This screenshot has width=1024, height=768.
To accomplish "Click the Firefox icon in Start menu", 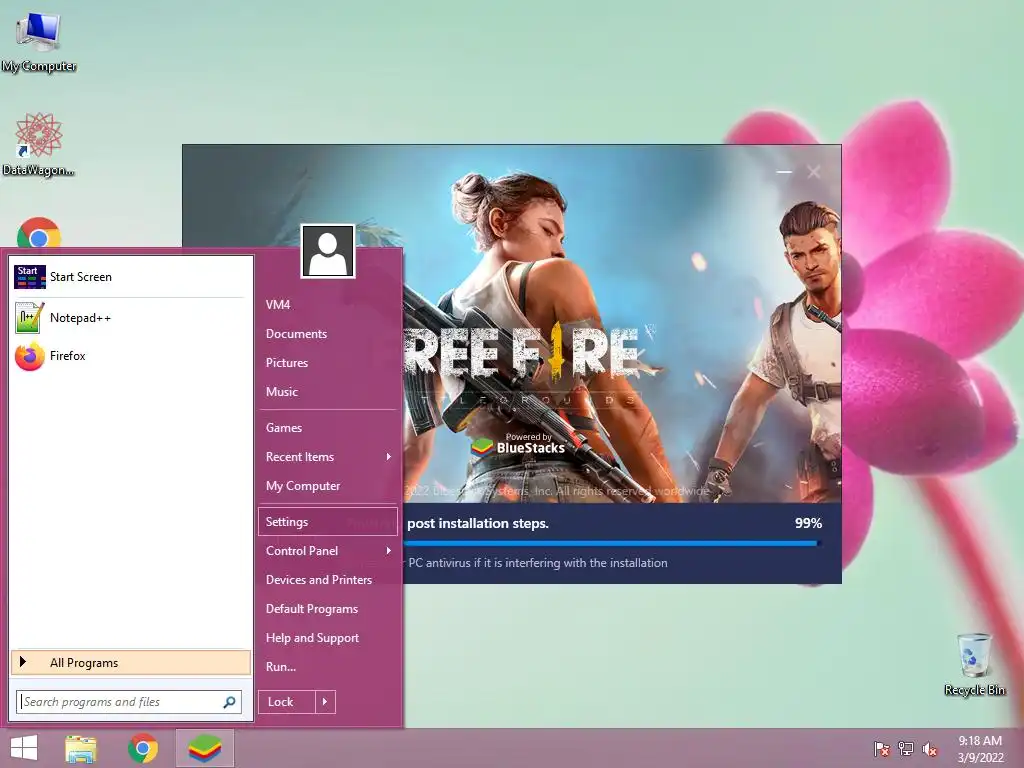I will click(x=29, y=356).
